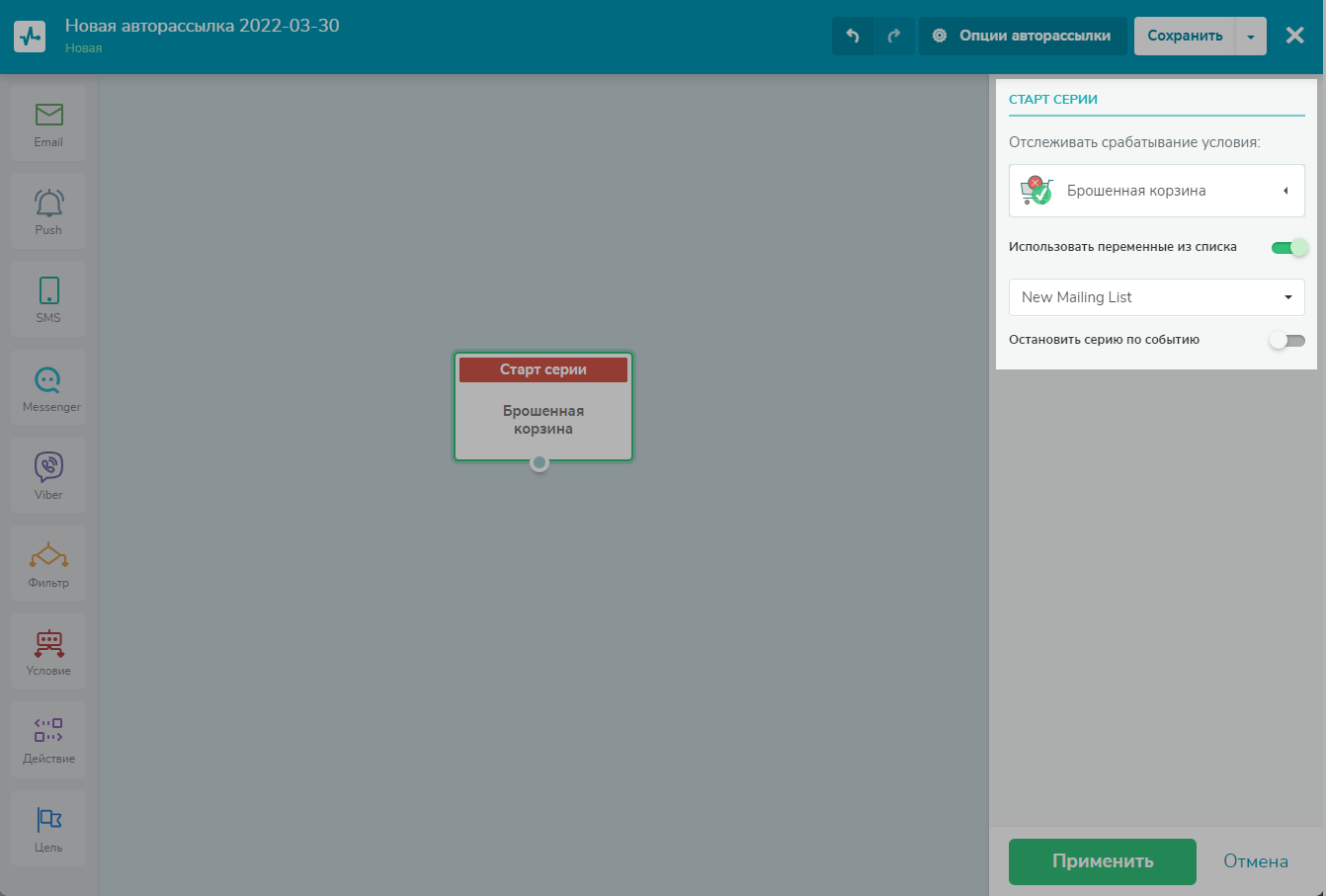Expand the New Mailing List dropdown
The height and width of the screenshot is (896, 1326).
pos(1156,297)
